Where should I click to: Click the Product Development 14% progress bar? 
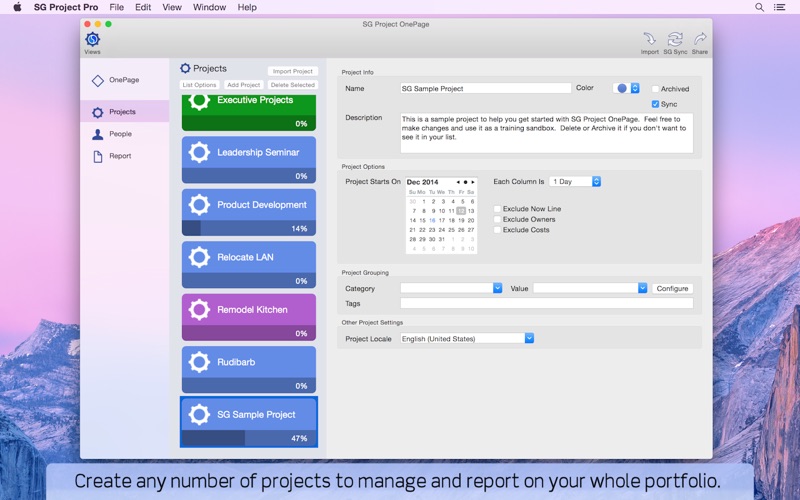(249, 228)
